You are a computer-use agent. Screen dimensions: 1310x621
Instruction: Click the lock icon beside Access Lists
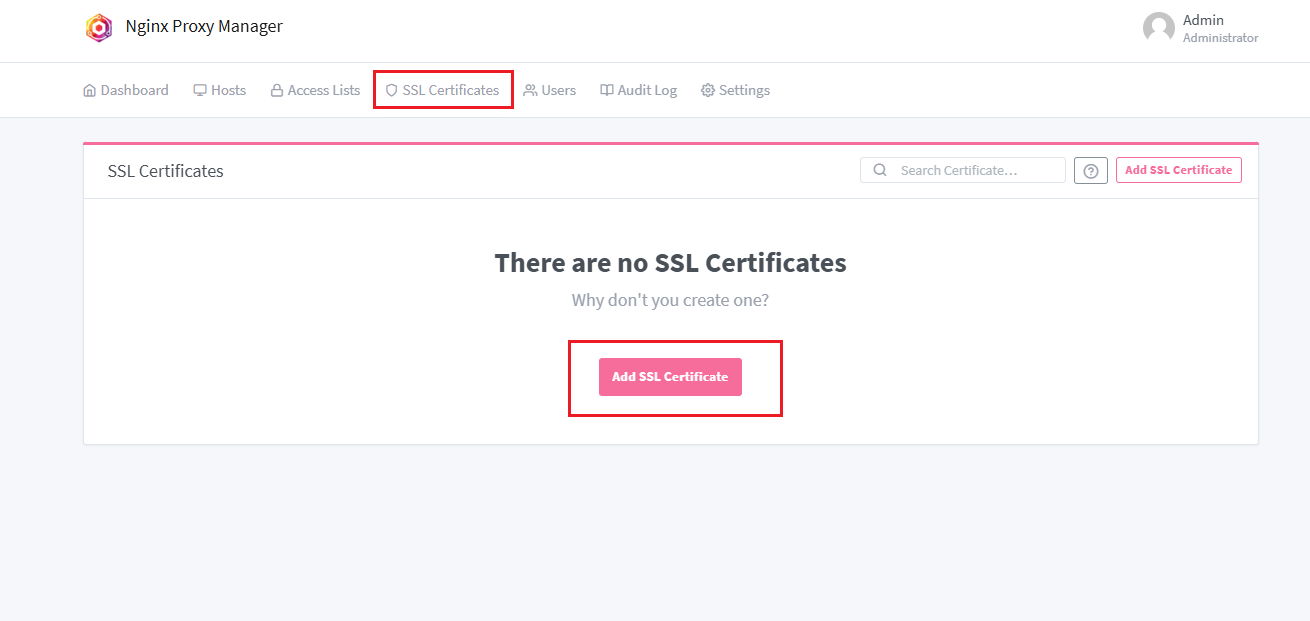tap(277, 90)
